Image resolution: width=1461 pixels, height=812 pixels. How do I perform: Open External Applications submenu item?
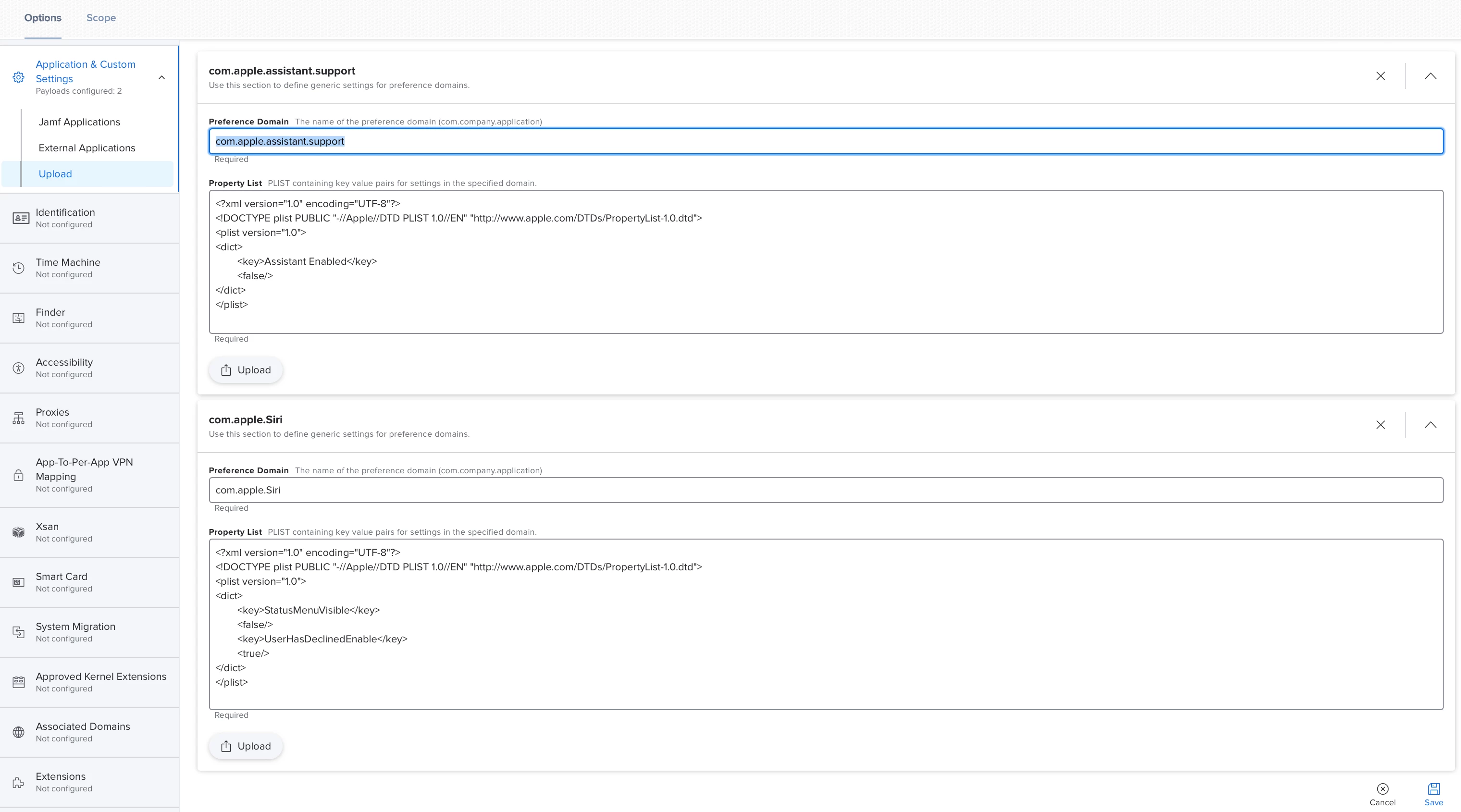point(87,148)
